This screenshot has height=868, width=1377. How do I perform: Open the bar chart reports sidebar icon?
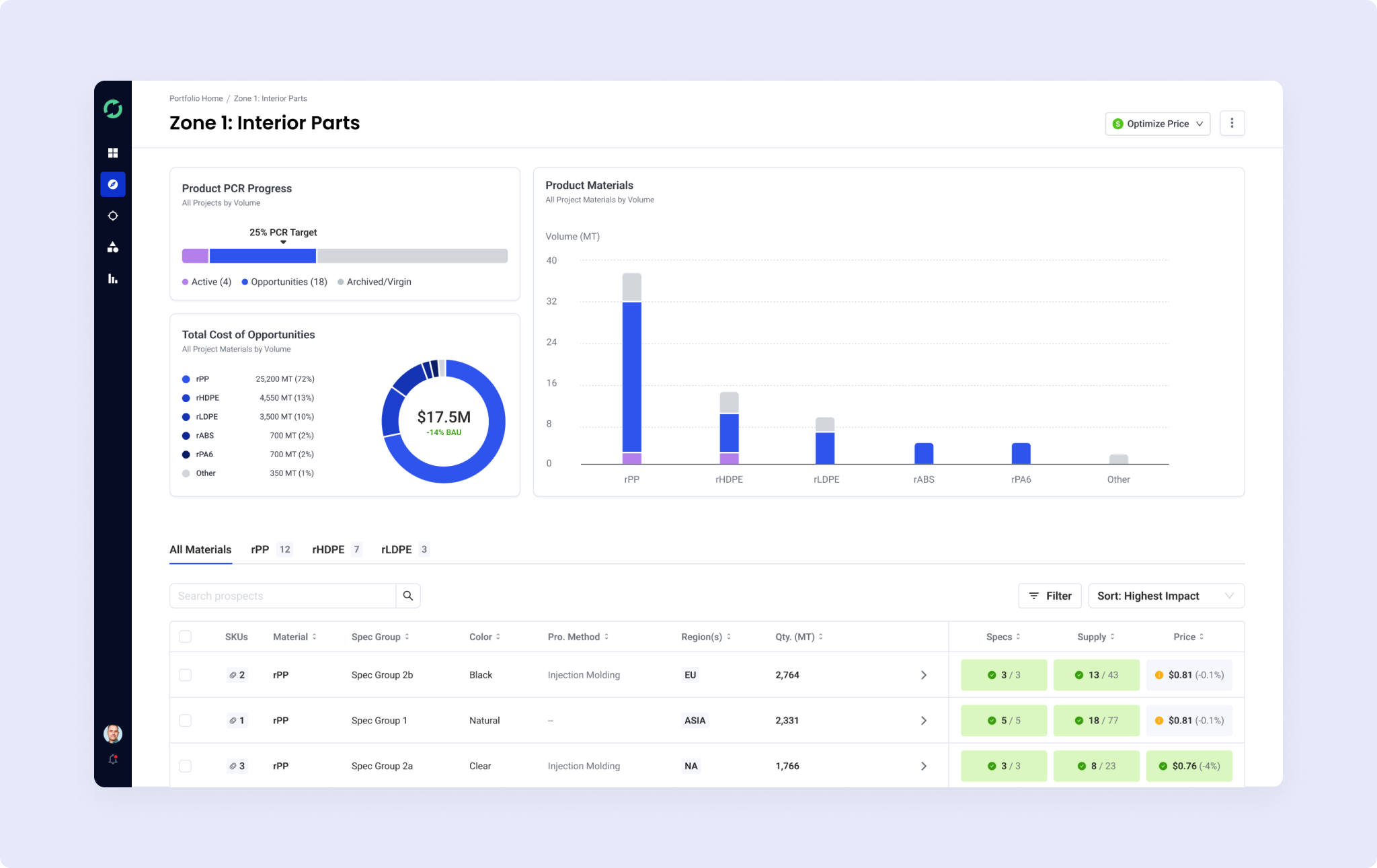pos(113,278)
